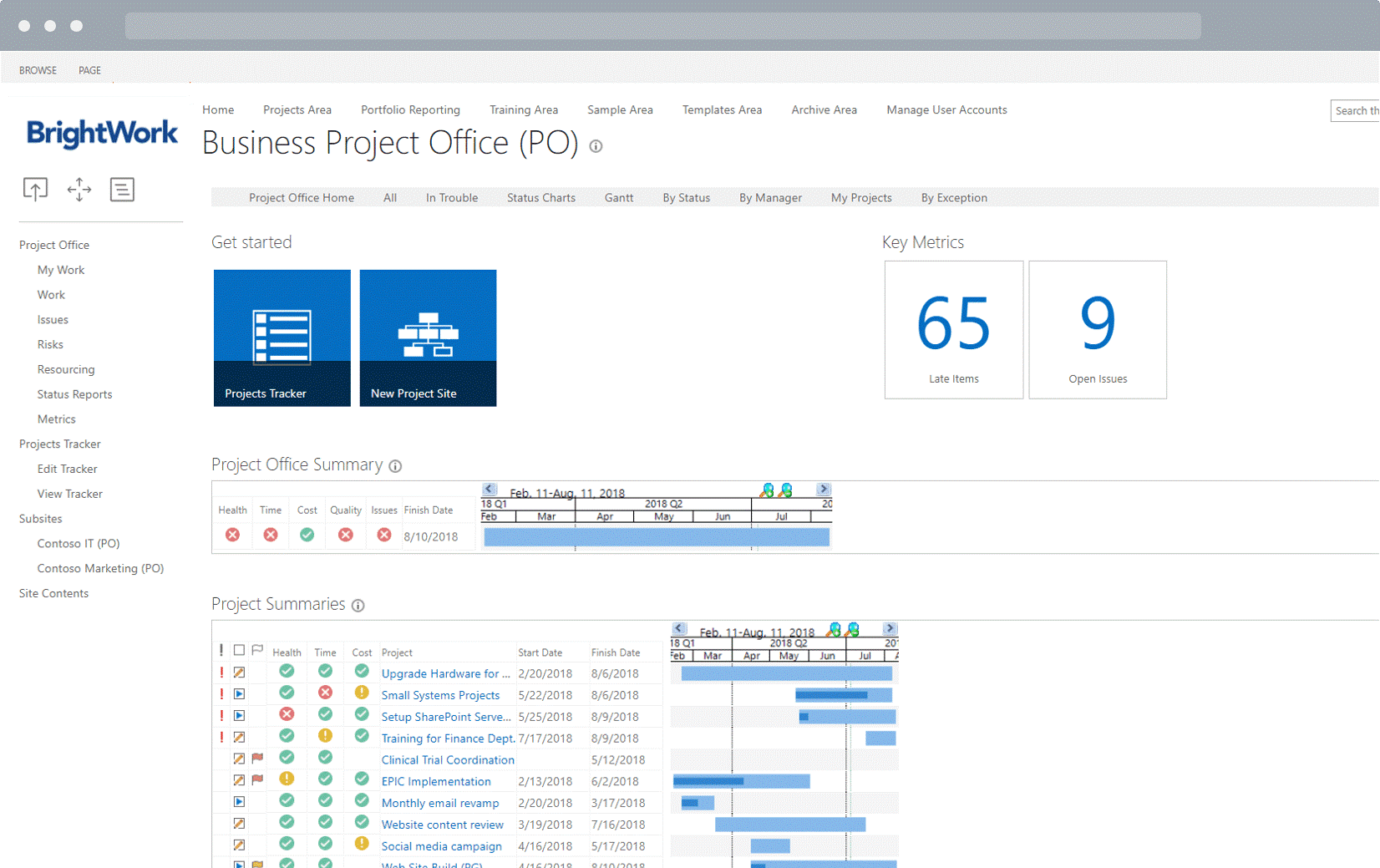Open Contoso Marketing (PO) subsite
The height and width of the screenshot is (868, 1380).
tap(100, 568)
